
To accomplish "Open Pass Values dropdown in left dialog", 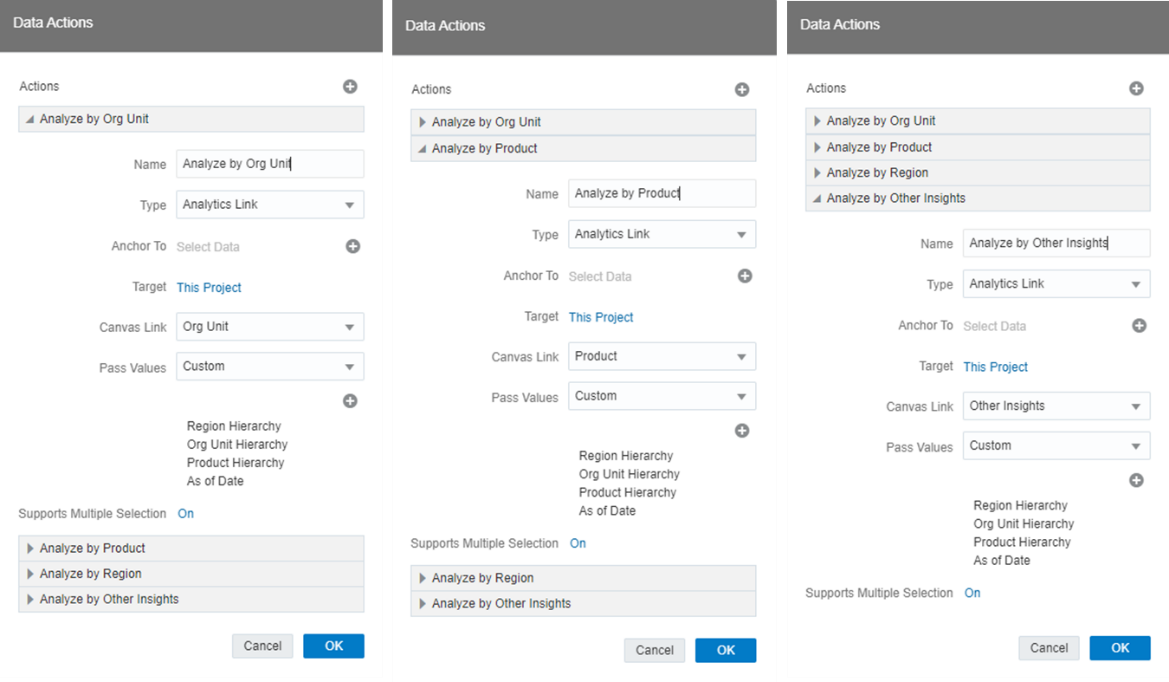I will (270, 367).
